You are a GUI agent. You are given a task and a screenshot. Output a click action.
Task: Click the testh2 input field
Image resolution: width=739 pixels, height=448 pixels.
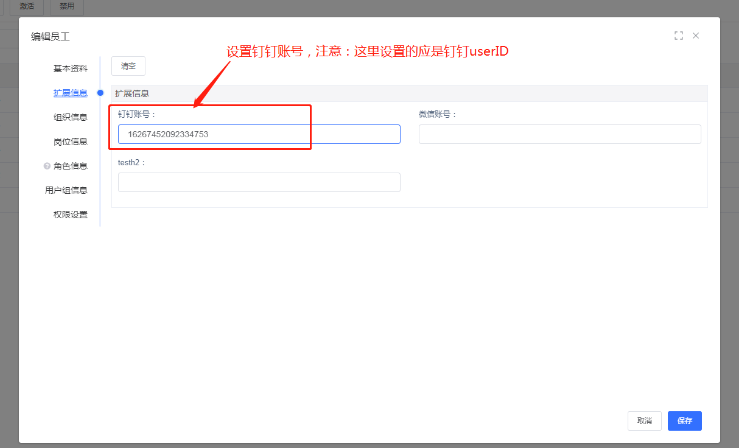[259, 182]
